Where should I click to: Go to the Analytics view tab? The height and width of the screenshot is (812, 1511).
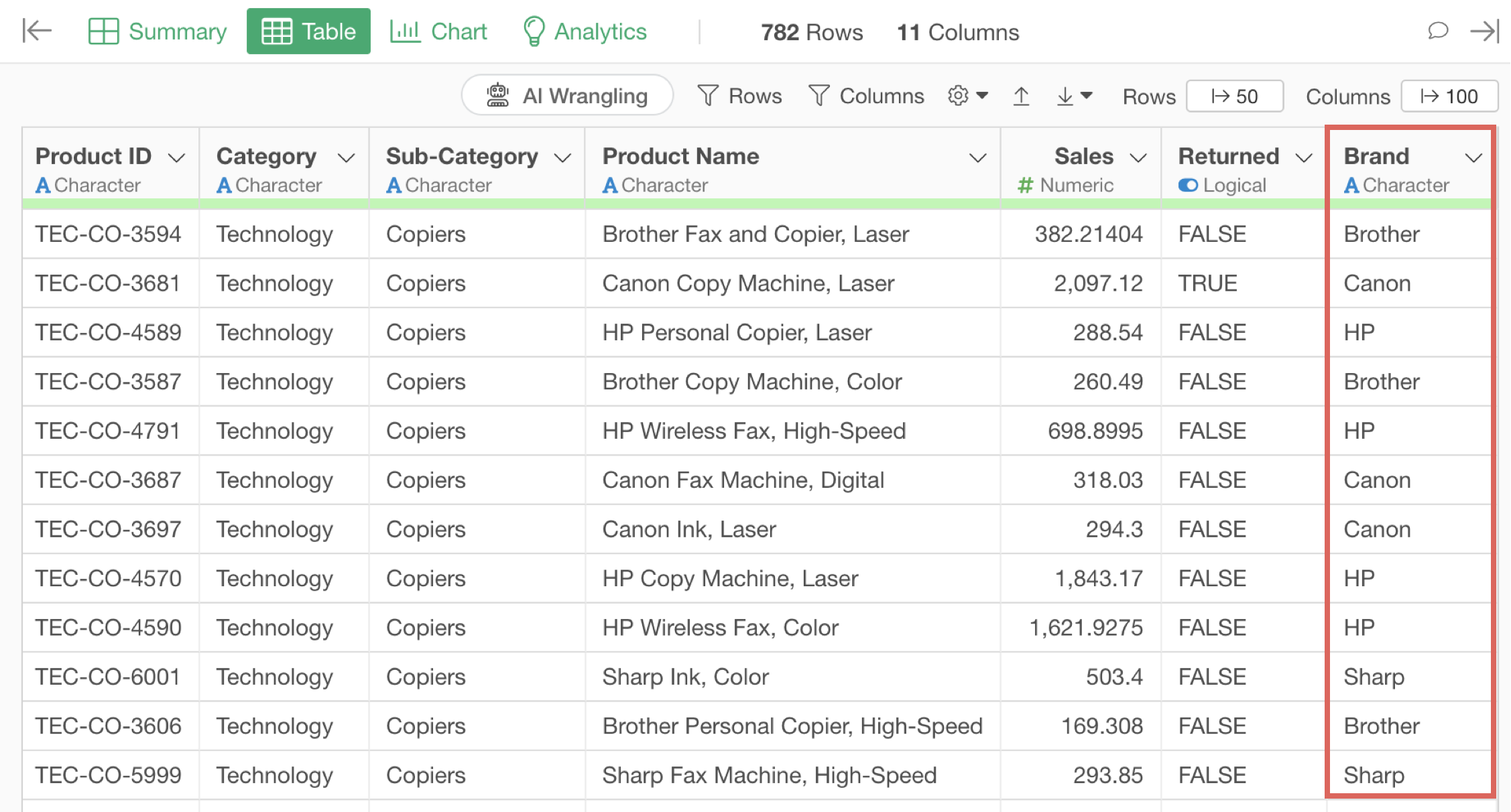click(x=585, y=31)
